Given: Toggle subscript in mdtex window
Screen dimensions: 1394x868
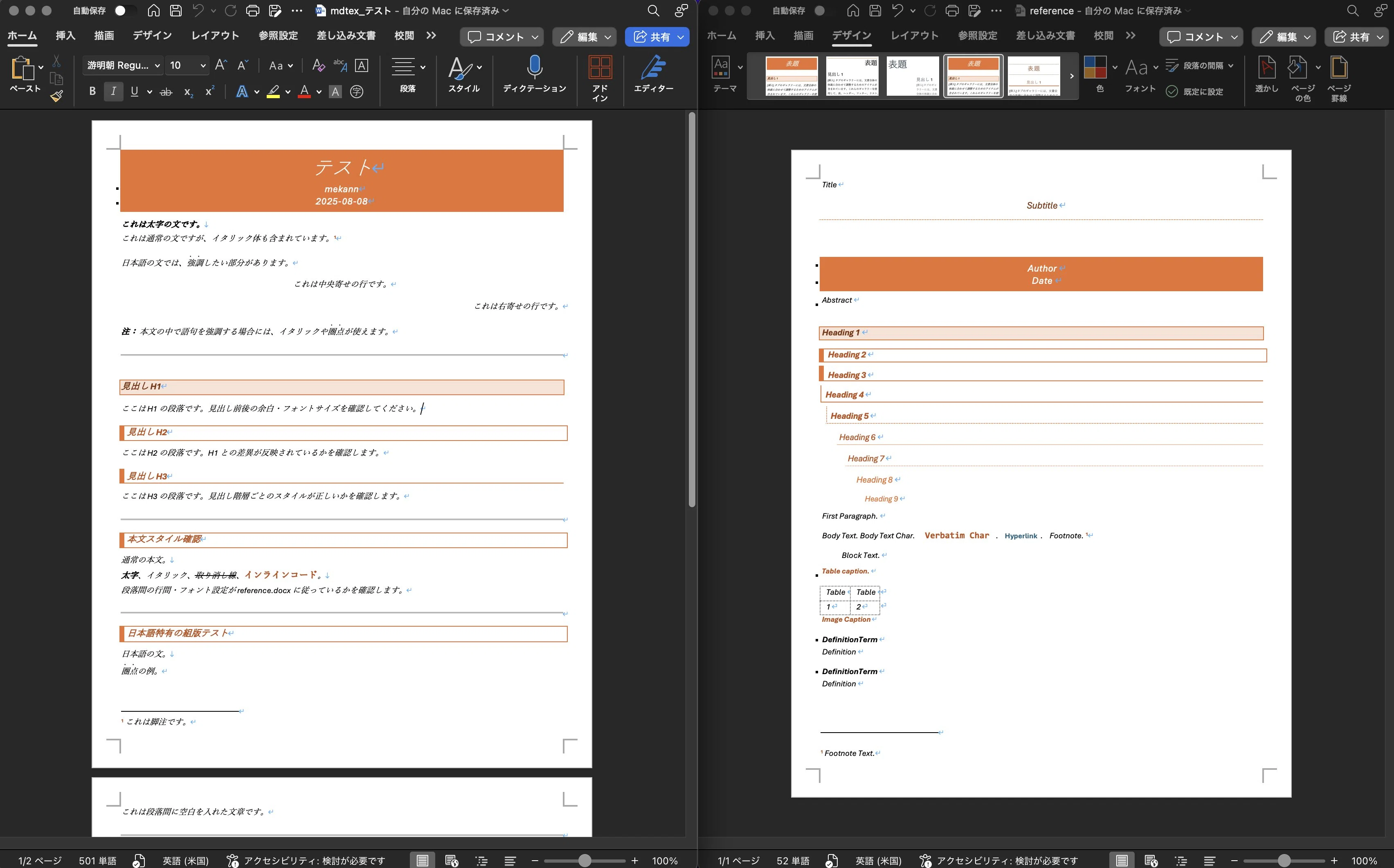Looking at the screenshot, I should (188, 92).
